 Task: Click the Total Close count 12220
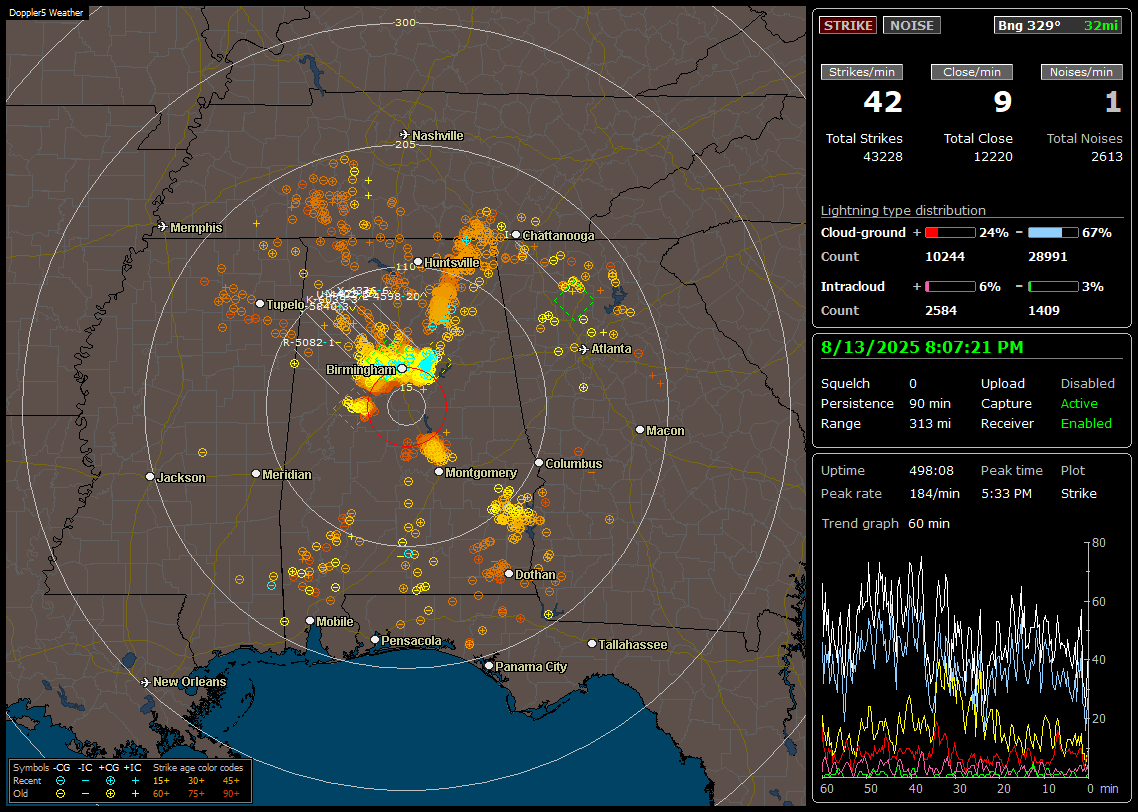pyautogui.click(x=993, y=157)
